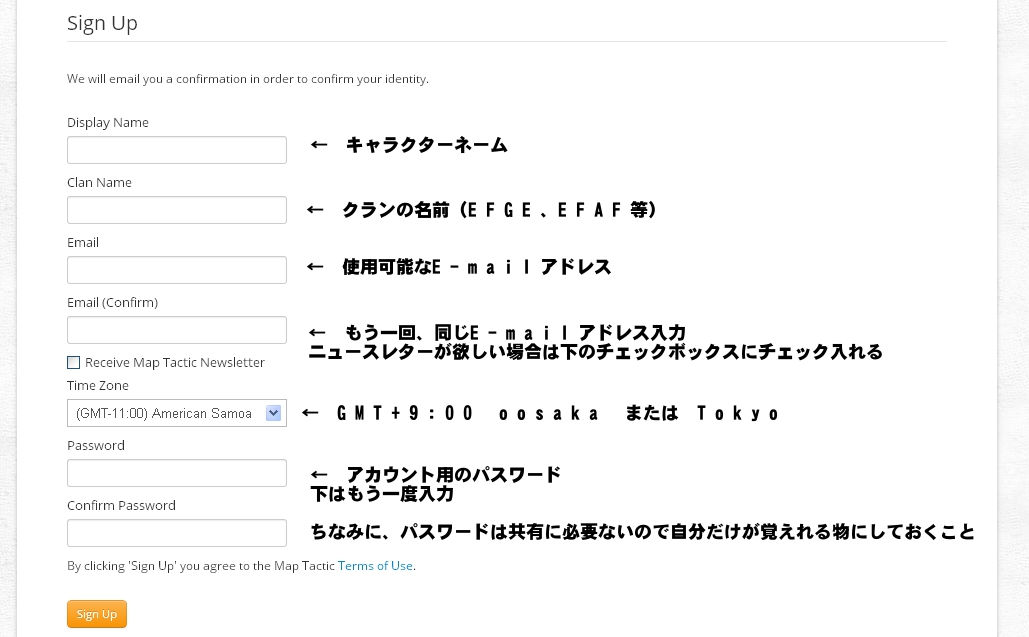Click the arrow next to the Time Zone dropdown
This screenshot has width=1029, height=637.
tap(310, 413)
